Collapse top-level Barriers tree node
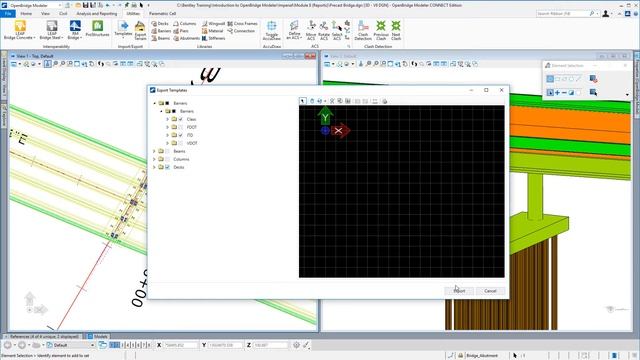 click(x=155, y=103)
